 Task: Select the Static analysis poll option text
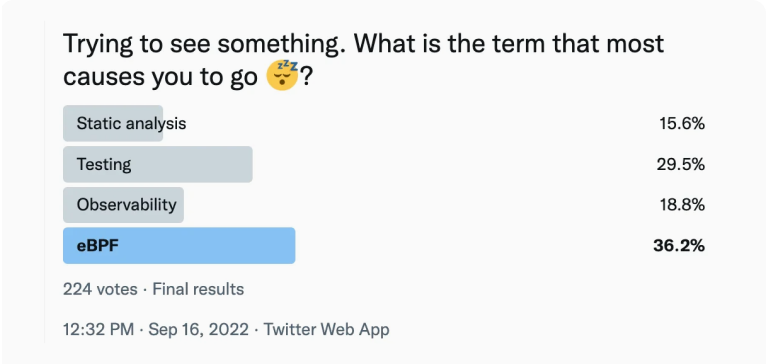tap(131, 124)
